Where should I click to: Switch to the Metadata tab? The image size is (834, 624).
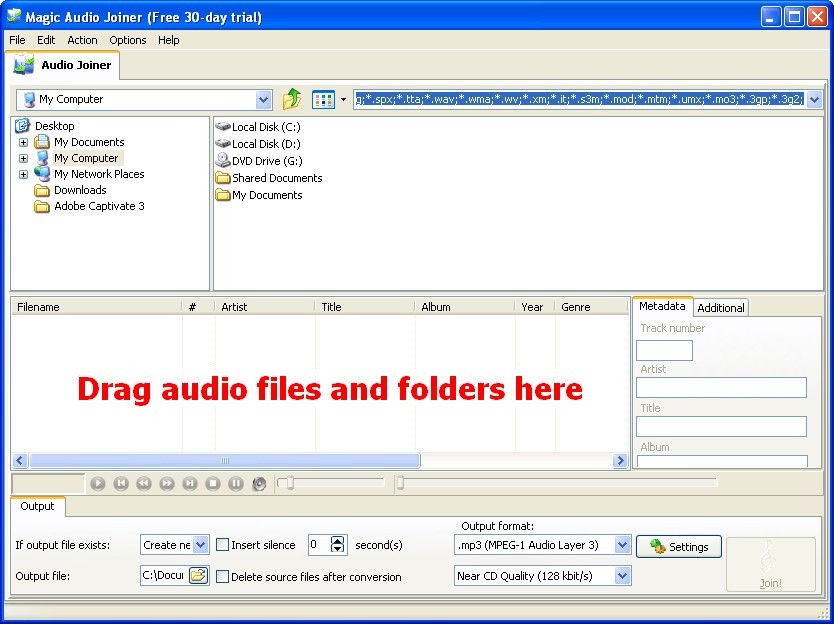662,306
